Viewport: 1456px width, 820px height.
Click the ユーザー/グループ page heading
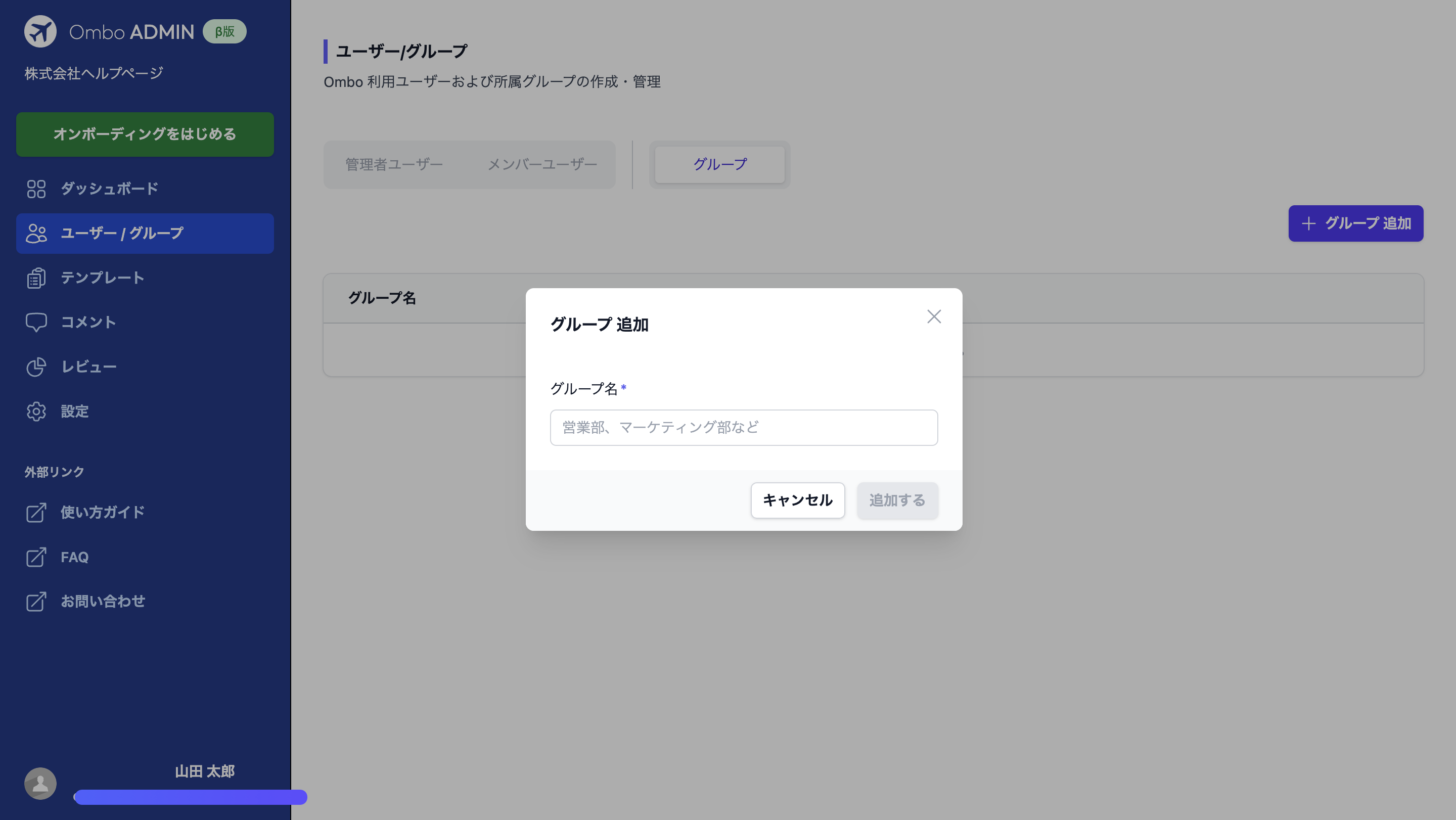click(401, 52)
